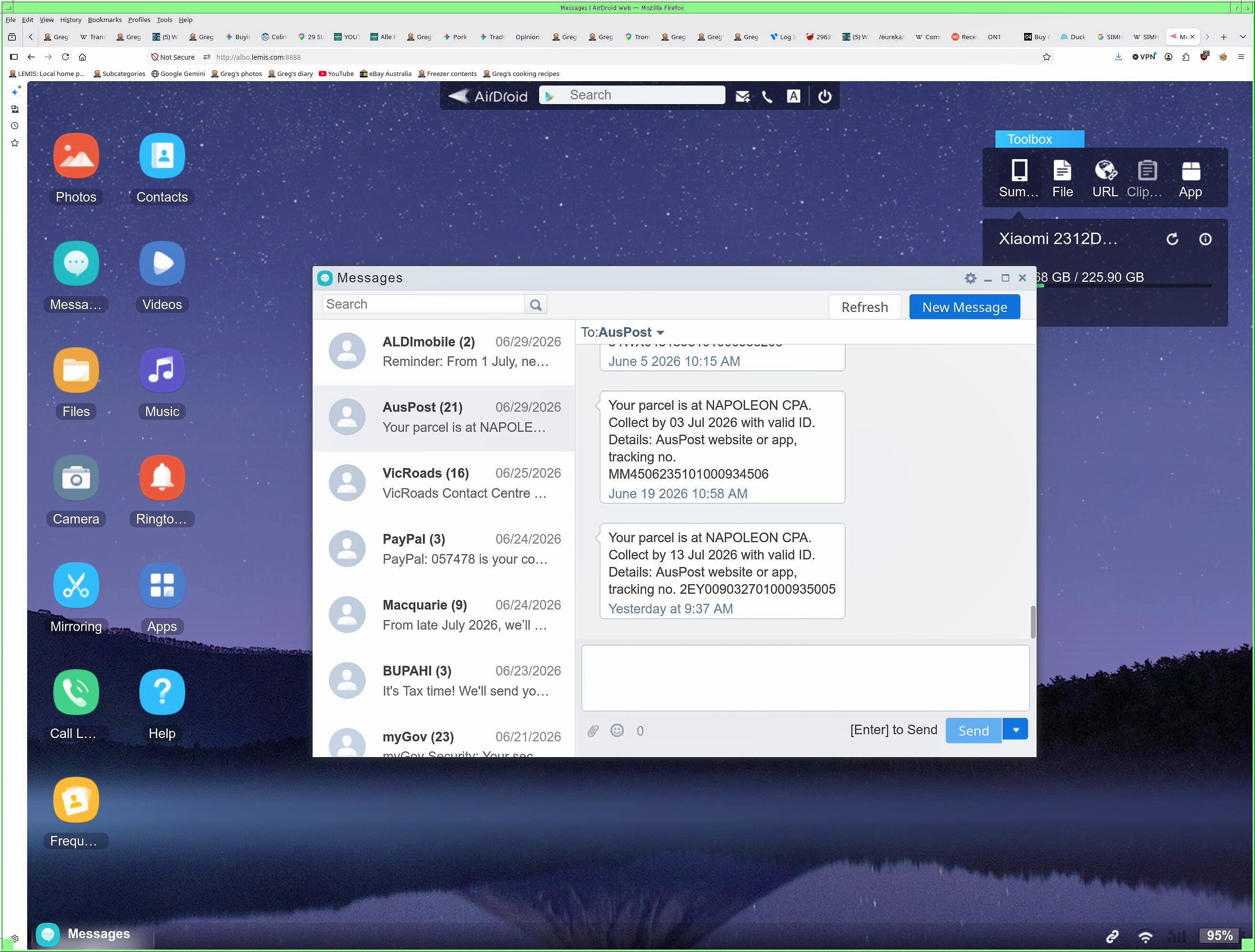Click the message compose text area
This screenshot has height=952, width=1255.
(x=805, y=677)
